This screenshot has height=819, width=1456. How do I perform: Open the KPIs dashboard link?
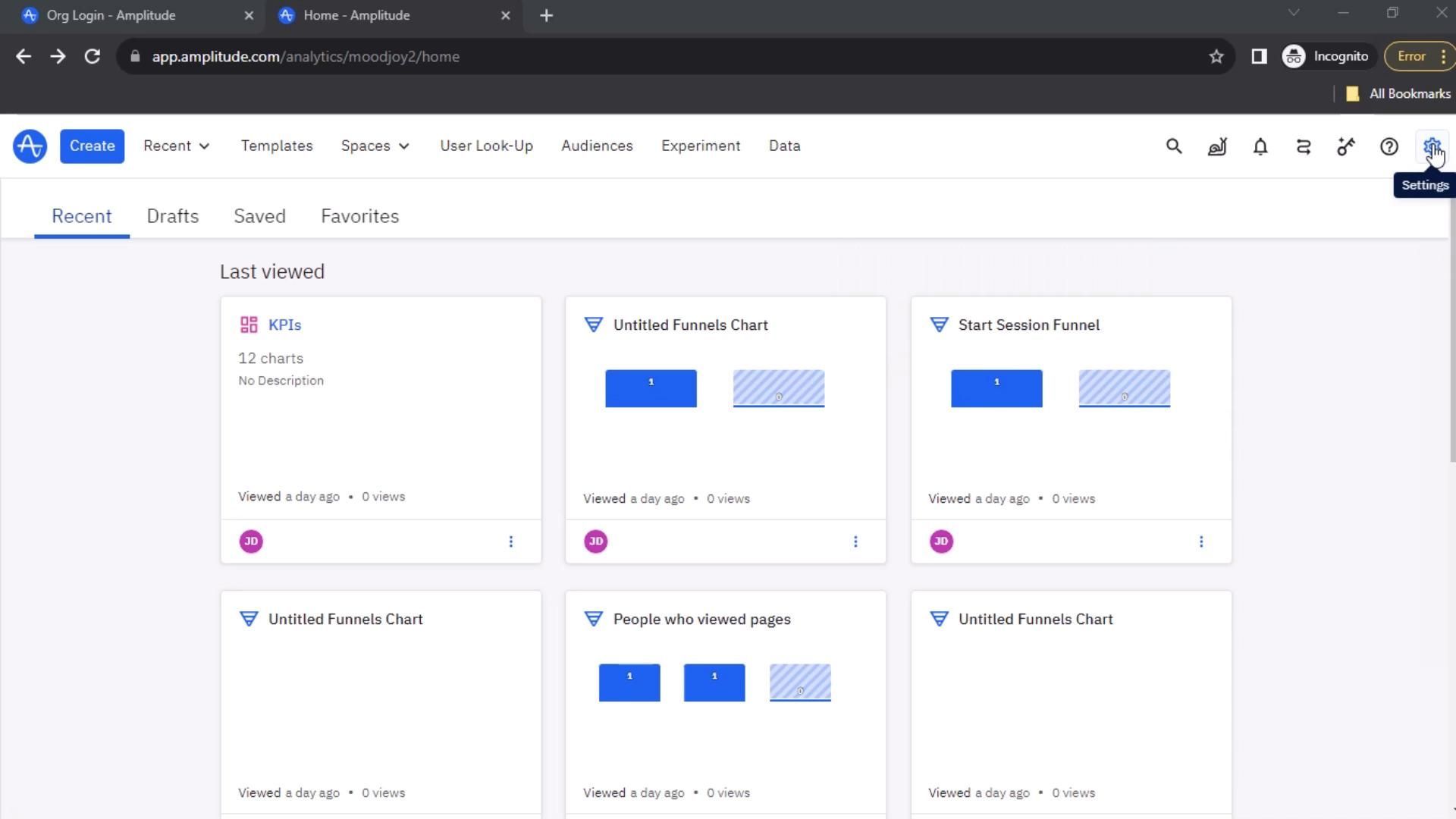(284, 325)
